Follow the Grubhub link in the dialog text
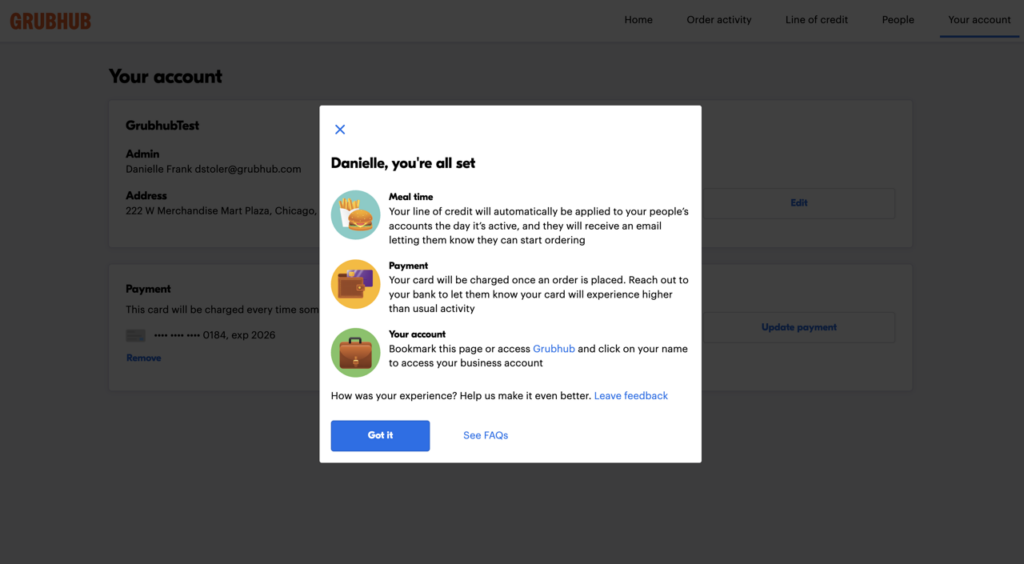This screenshot has height=564, width=1024. [553, 349]
